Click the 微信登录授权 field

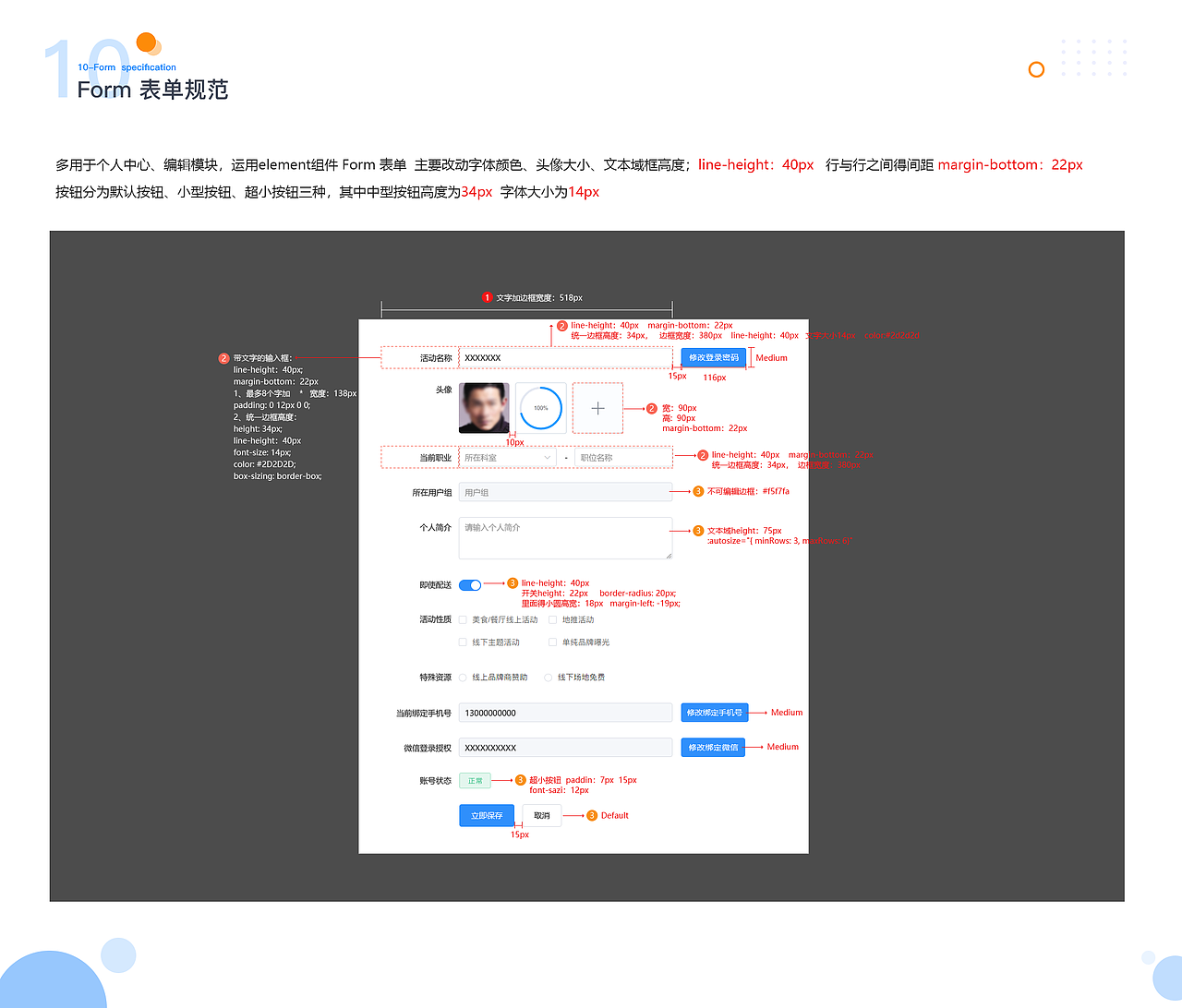[565, 748]
